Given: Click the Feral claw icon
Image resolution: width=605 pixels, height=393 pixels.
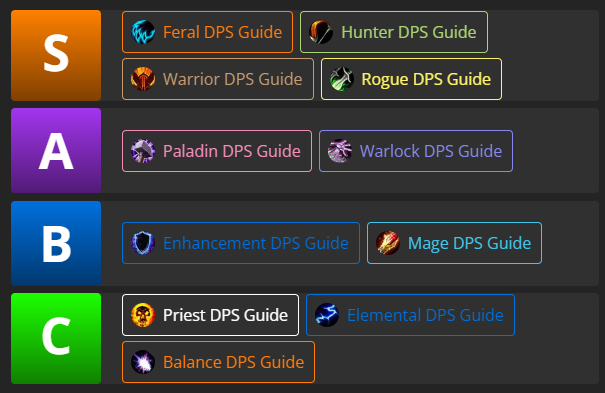Looking at the screenshot, I should [143, 32].
